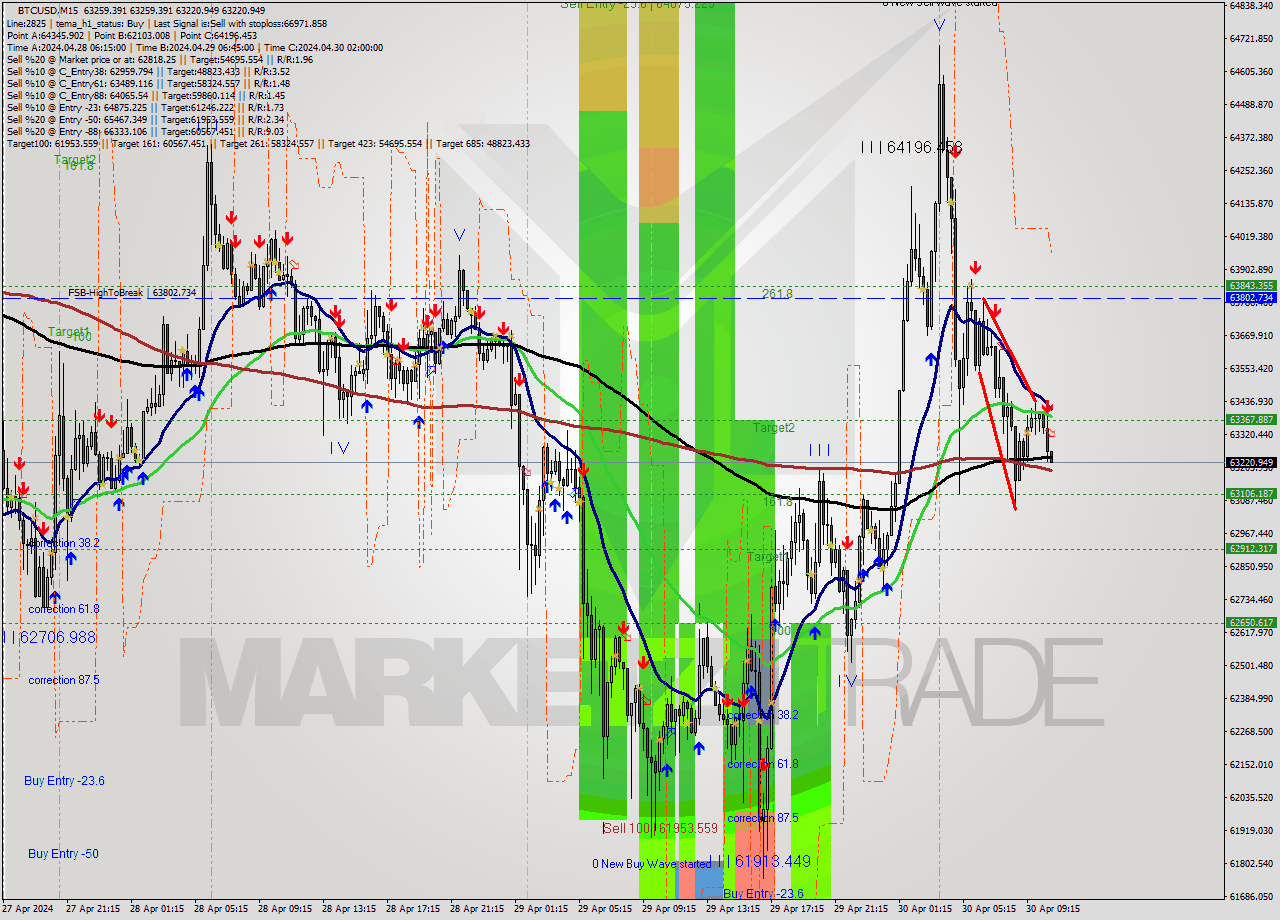Image resolution: width=1280 pixels, height=920 pixels.
Task: Click the green 'Target1' label at left
Action: (x=69, y=331)
